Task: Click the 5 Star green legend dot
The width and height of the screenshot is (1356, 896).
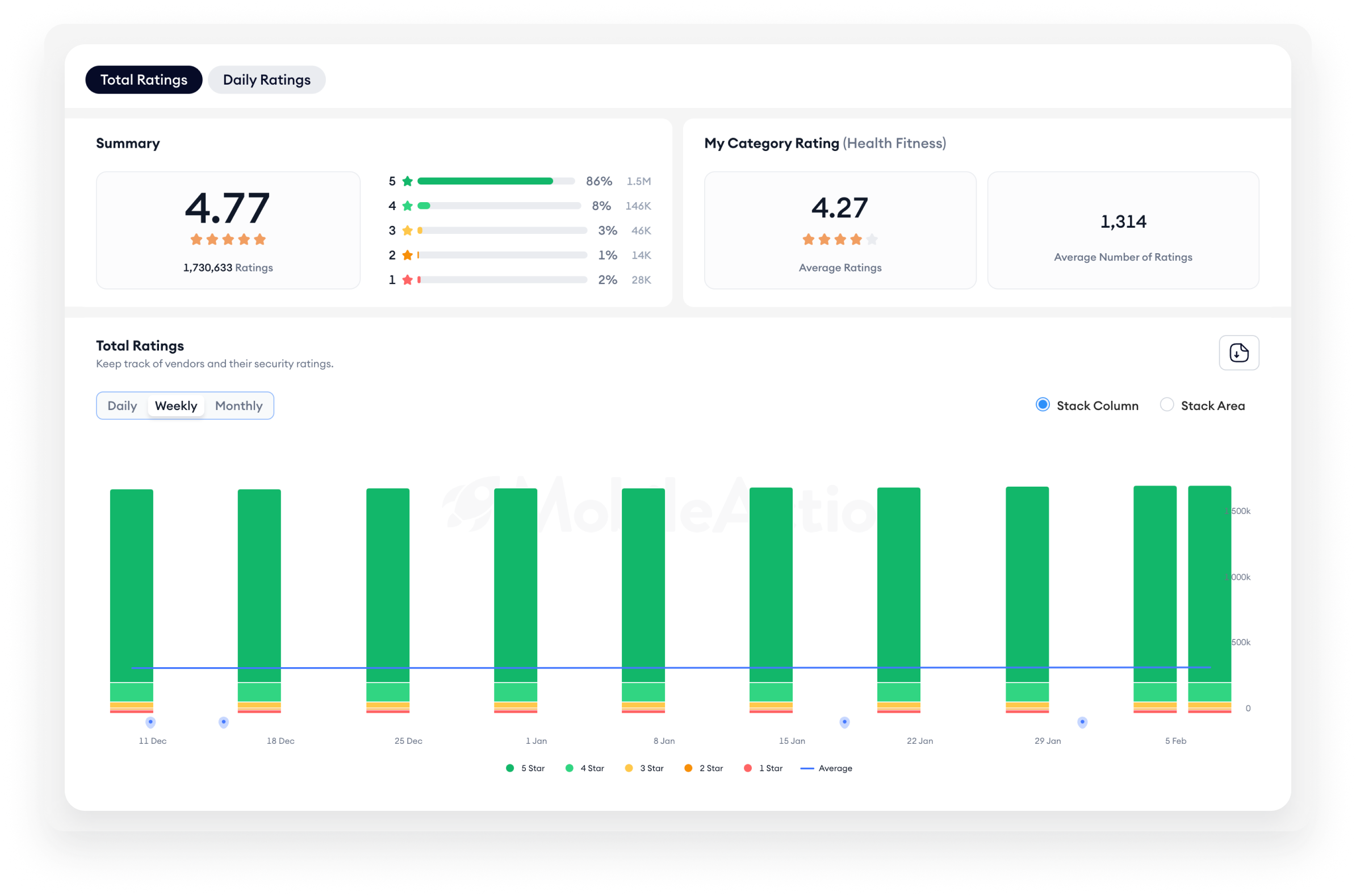Action: tap(510, 768)
